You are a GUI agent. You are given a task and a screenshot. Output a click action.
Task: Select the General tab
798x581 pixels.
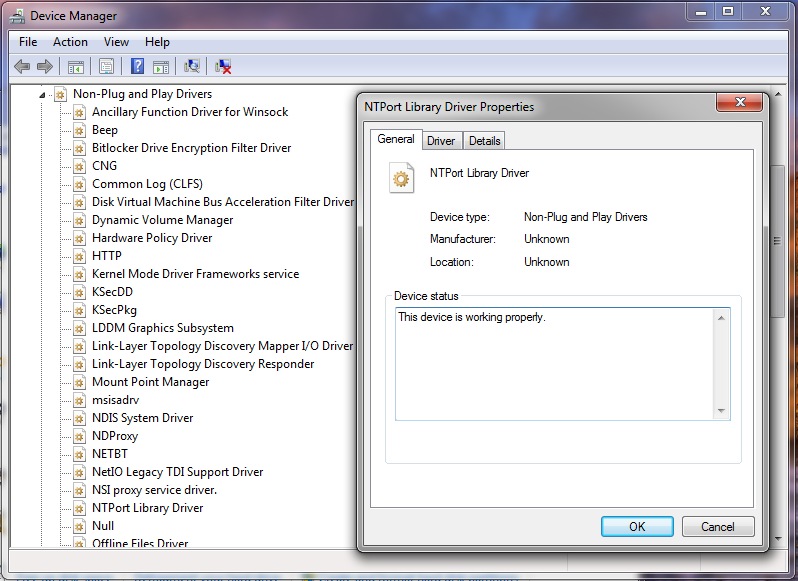pos(396,139)
